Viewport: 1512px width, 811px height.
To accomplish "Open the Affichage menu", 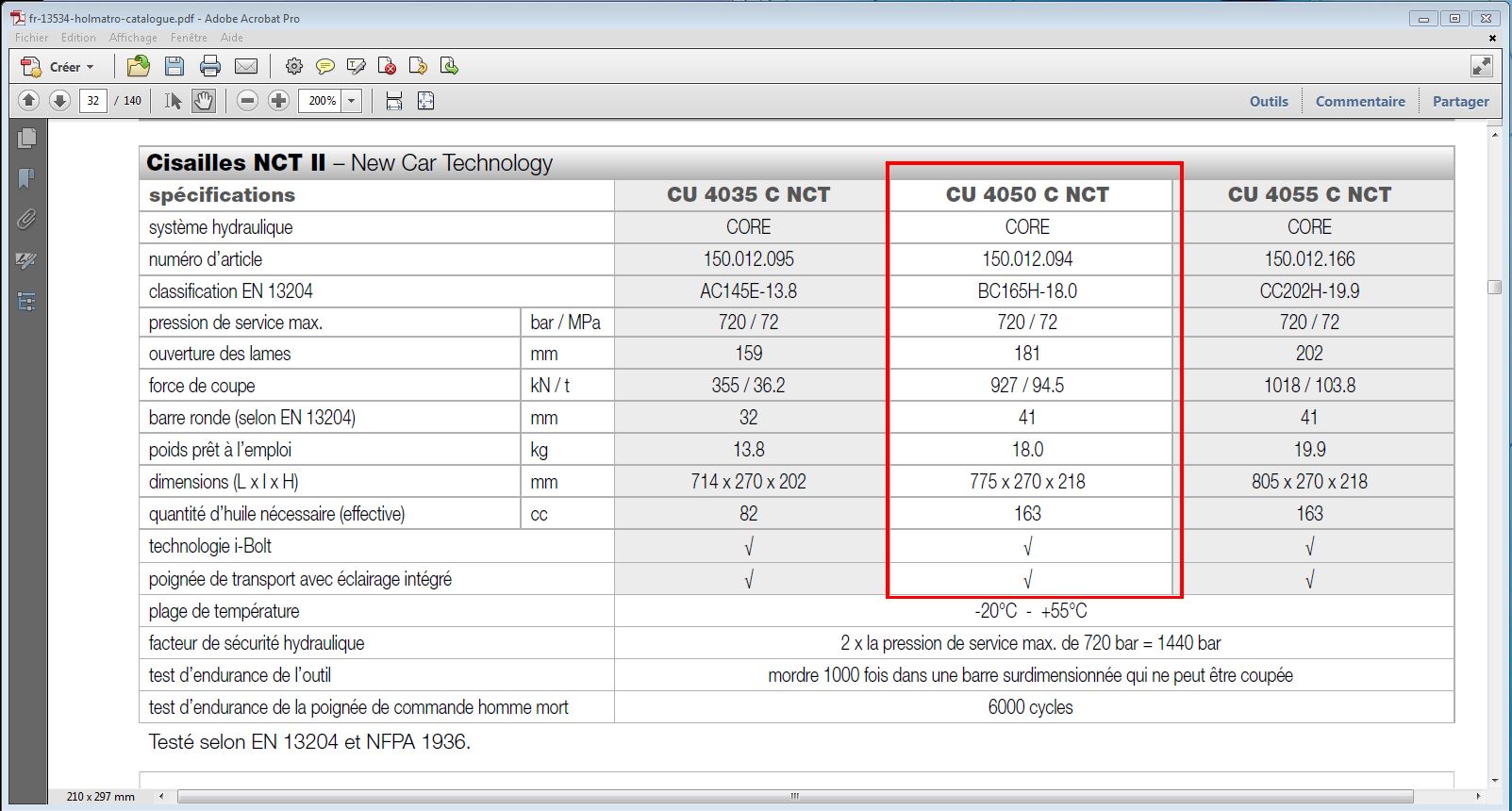I will click(x=133, y=38).
